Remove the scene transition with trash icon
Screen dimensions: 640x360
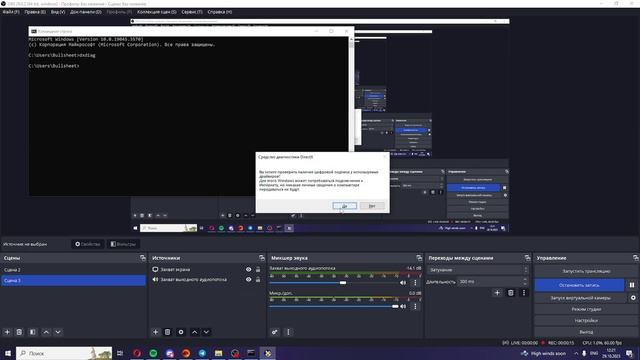coord(511,293)
